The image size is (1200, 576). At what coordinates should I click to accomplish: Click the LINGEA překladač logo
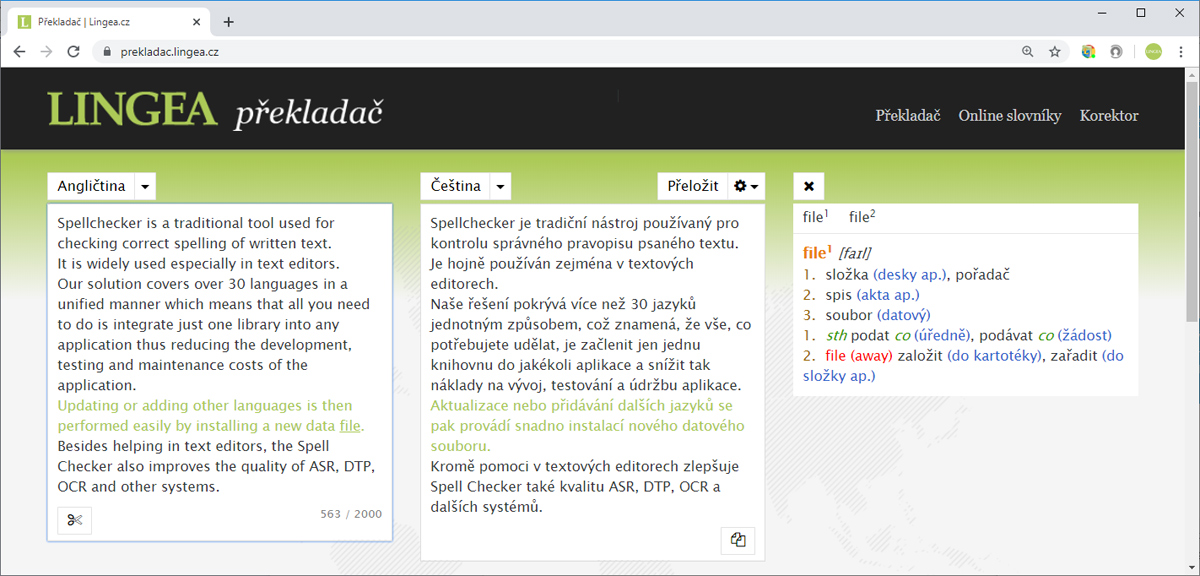(215, 110)
